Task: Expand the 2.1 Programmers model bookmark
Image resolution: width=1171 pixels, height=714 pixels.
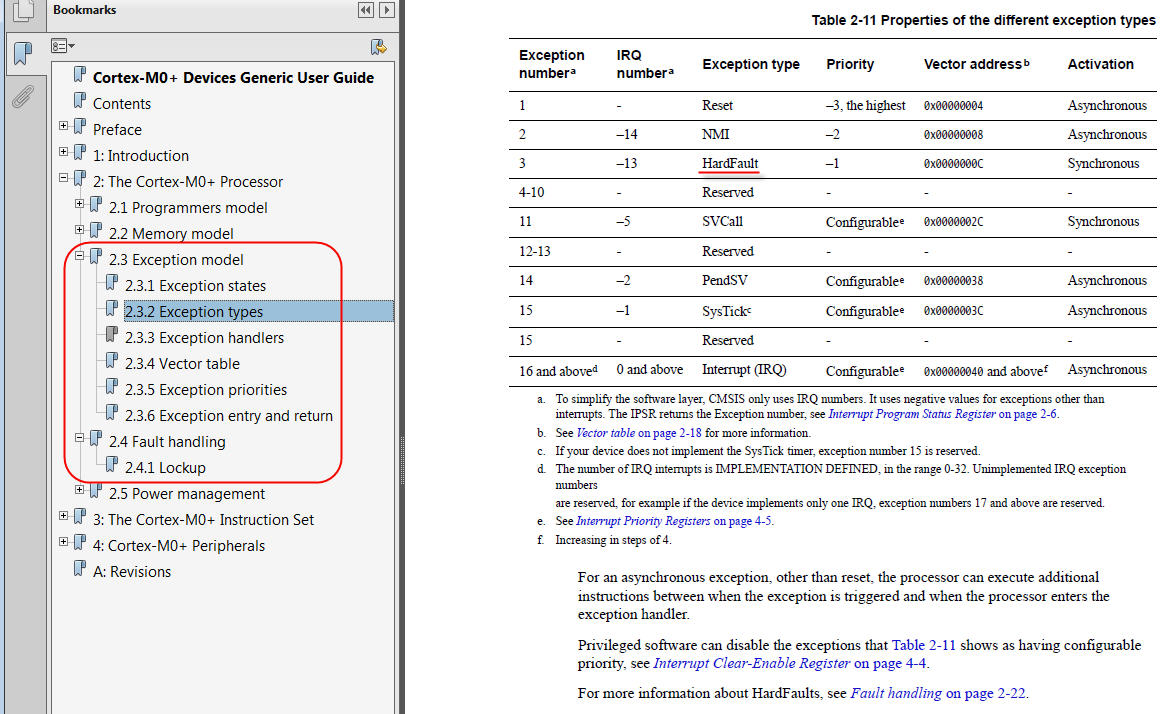Action: (79, 203)
